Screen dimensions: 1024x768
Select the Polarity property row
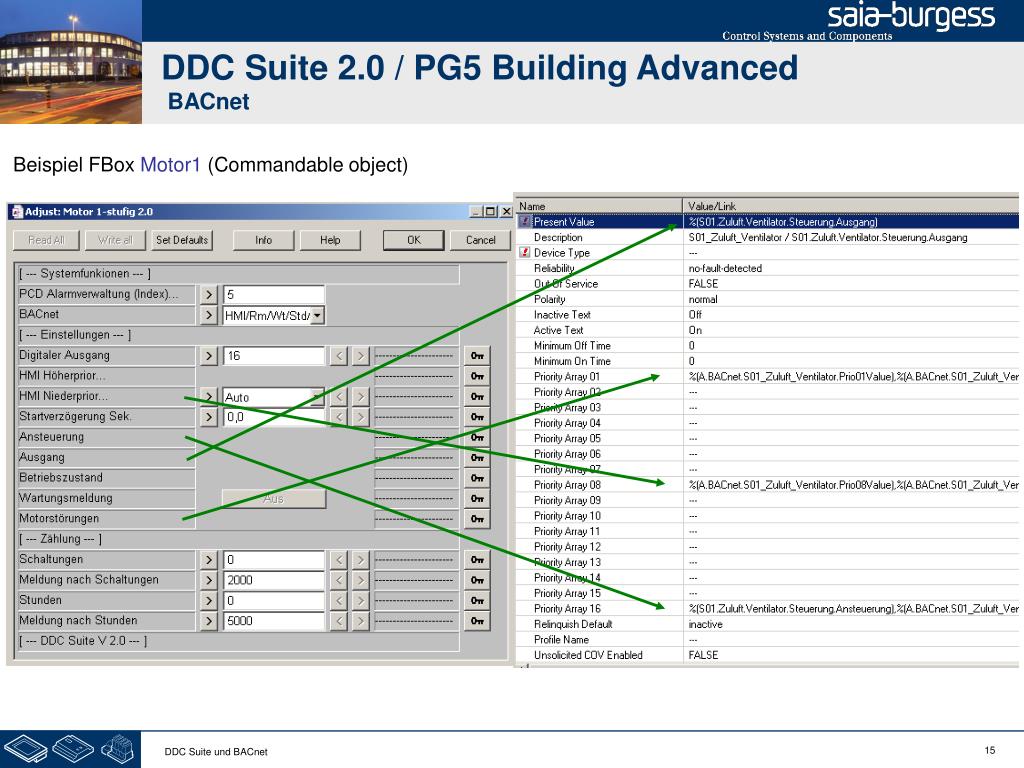pos(767,299)
